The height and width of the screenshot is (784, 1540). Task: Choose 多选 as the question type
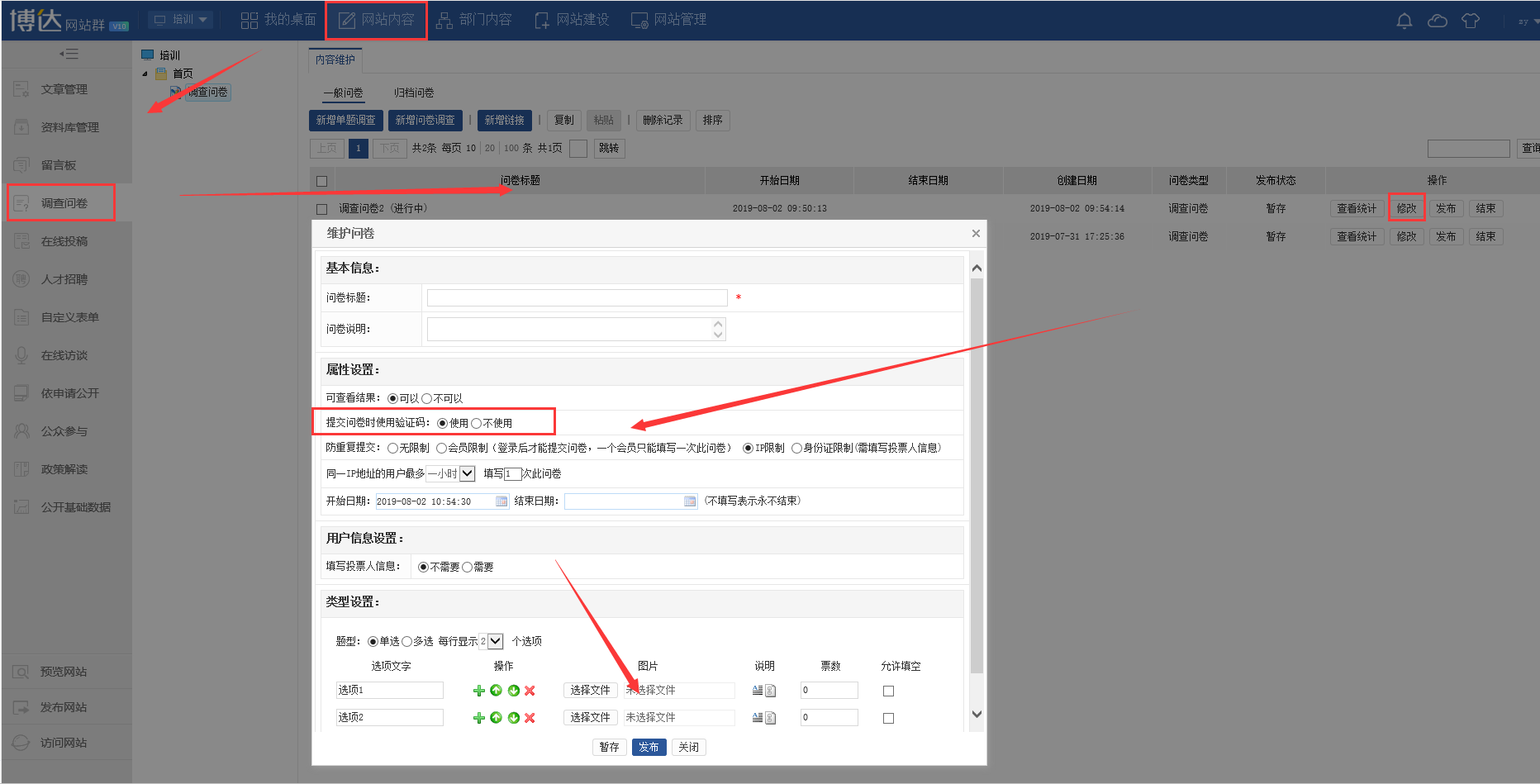407,642
